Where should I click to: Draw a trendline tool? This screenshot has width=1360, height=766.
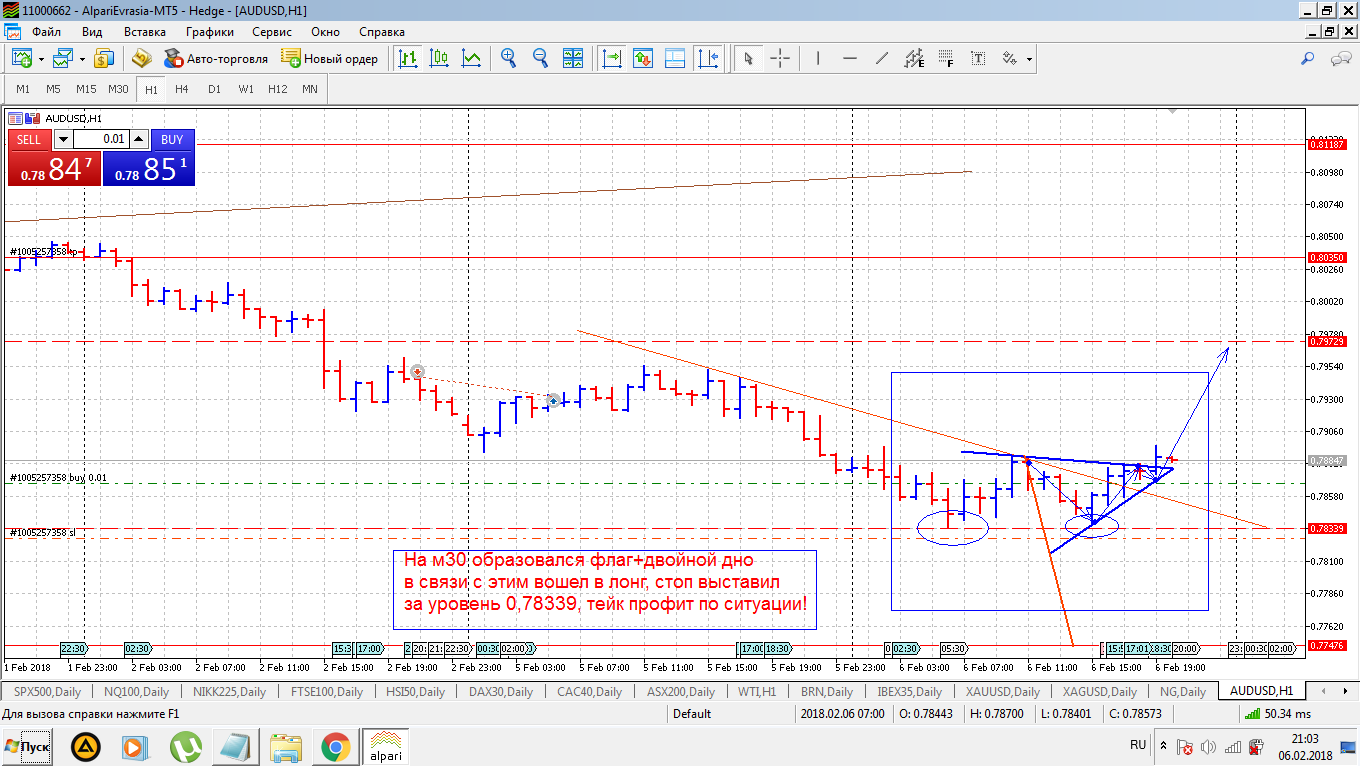click(881, 58)
